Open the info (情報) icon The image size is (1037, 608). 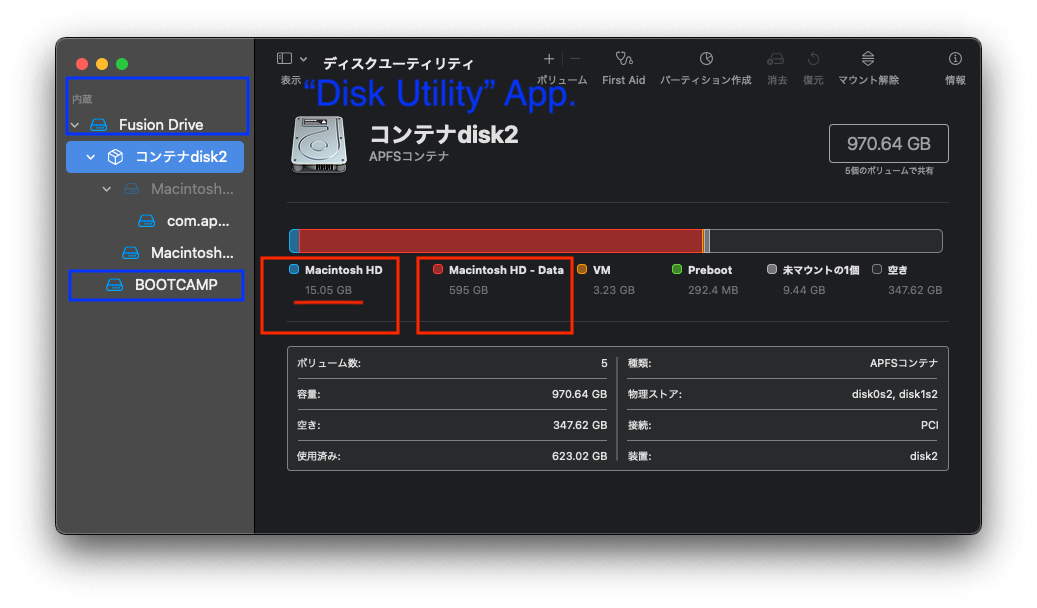[x=955, y=59]
